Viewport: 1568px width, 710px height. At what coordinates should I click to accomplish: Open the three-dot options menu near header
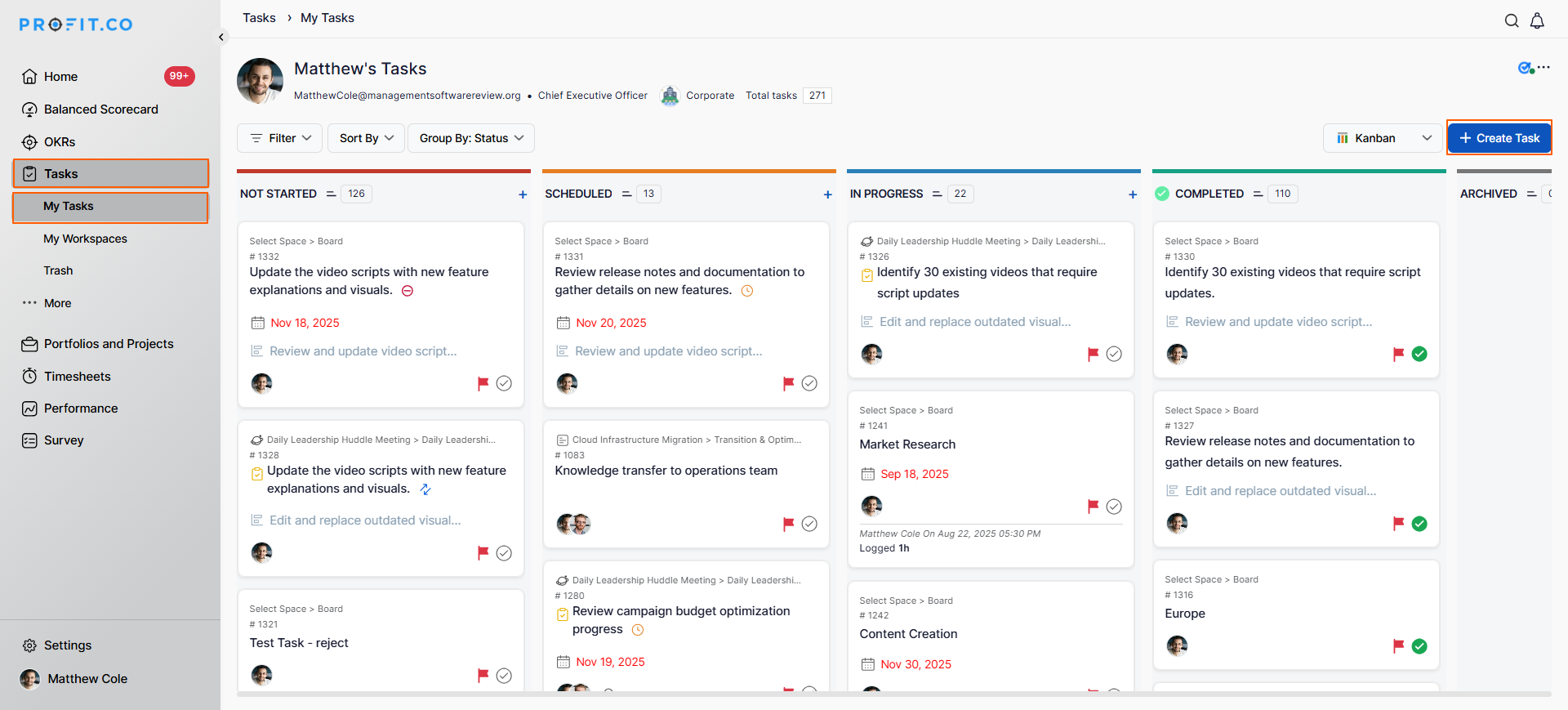(x=1543, y=68)
